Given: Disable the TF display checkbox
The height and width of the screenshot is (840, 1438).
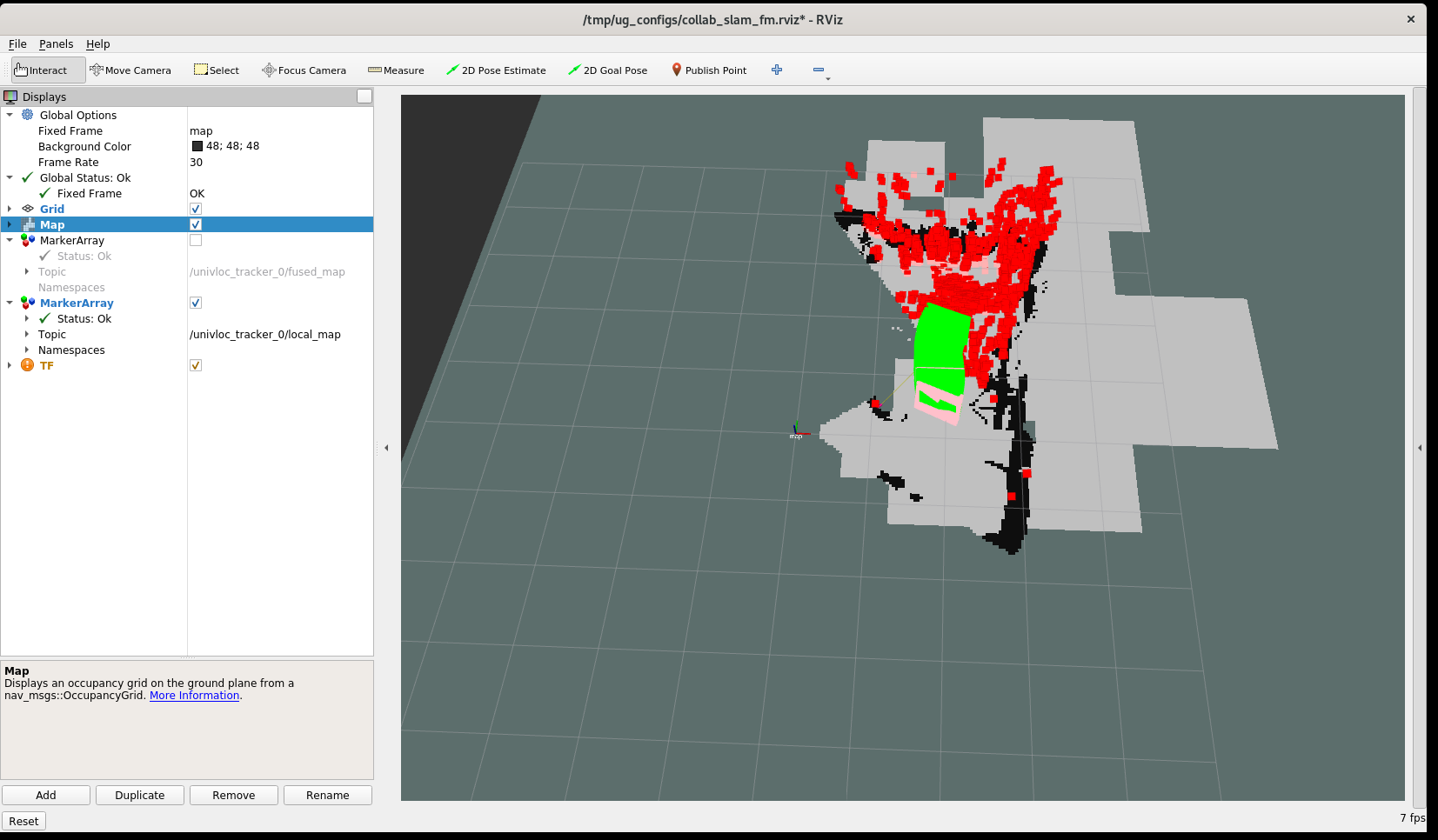Looking at the screenshot, I should coord(196,365).
